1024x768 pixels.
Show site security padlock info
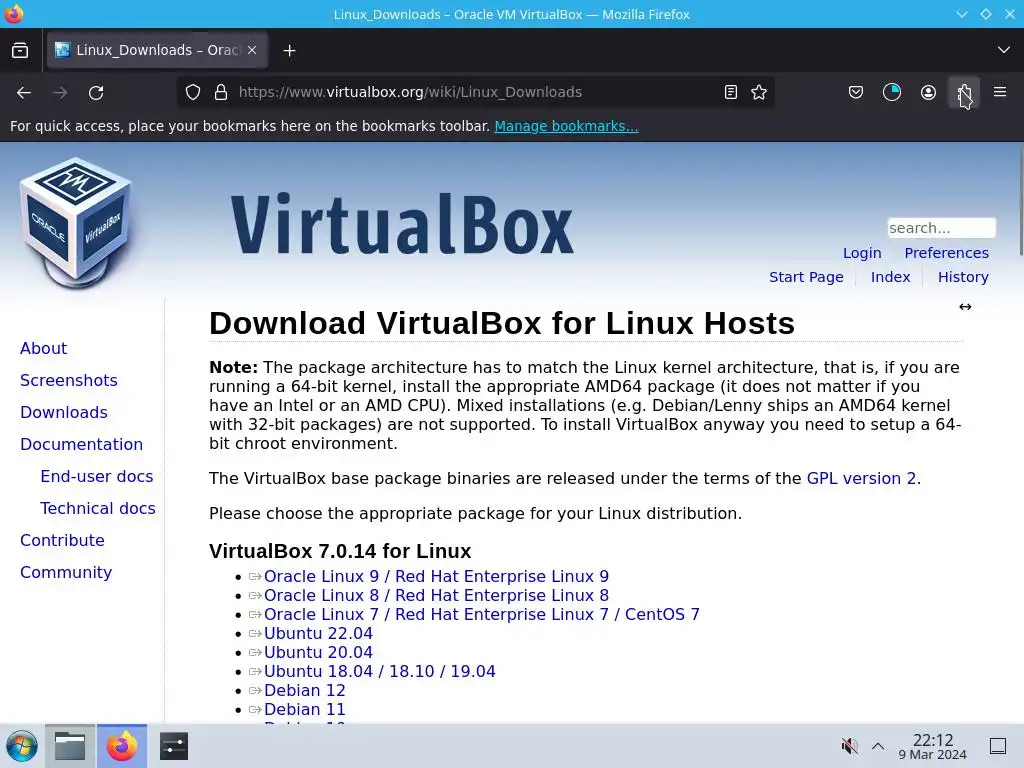(x=221, y=93)
